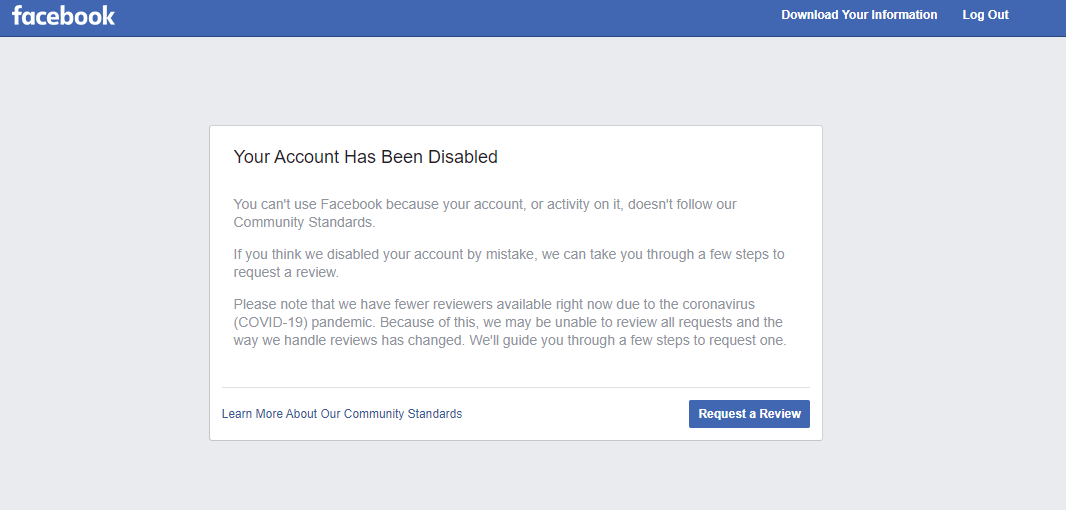
Task: Click the words Community Standards. in first paragraph
Action: point(304,222)
